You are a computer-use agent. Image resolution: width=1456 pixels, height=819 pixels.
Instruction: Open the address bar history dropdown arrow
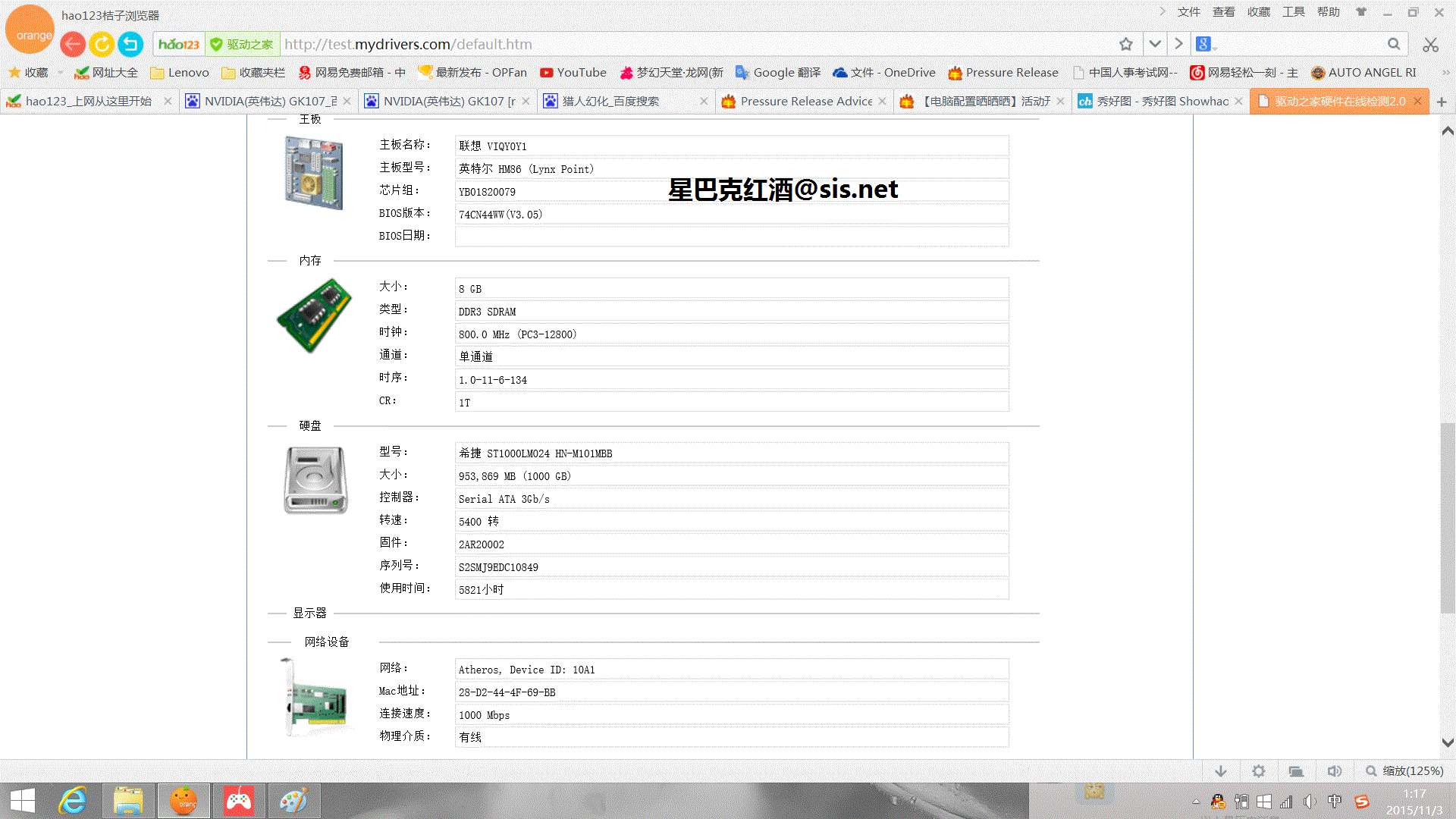click(x=1155, y=44)
